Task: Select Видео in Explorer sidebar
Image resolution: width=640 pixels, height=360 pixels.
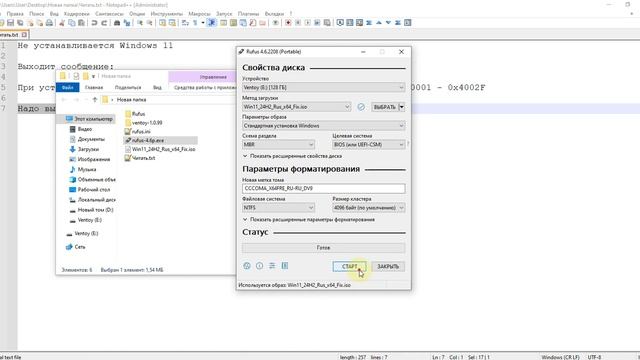Action: [81, 129]
